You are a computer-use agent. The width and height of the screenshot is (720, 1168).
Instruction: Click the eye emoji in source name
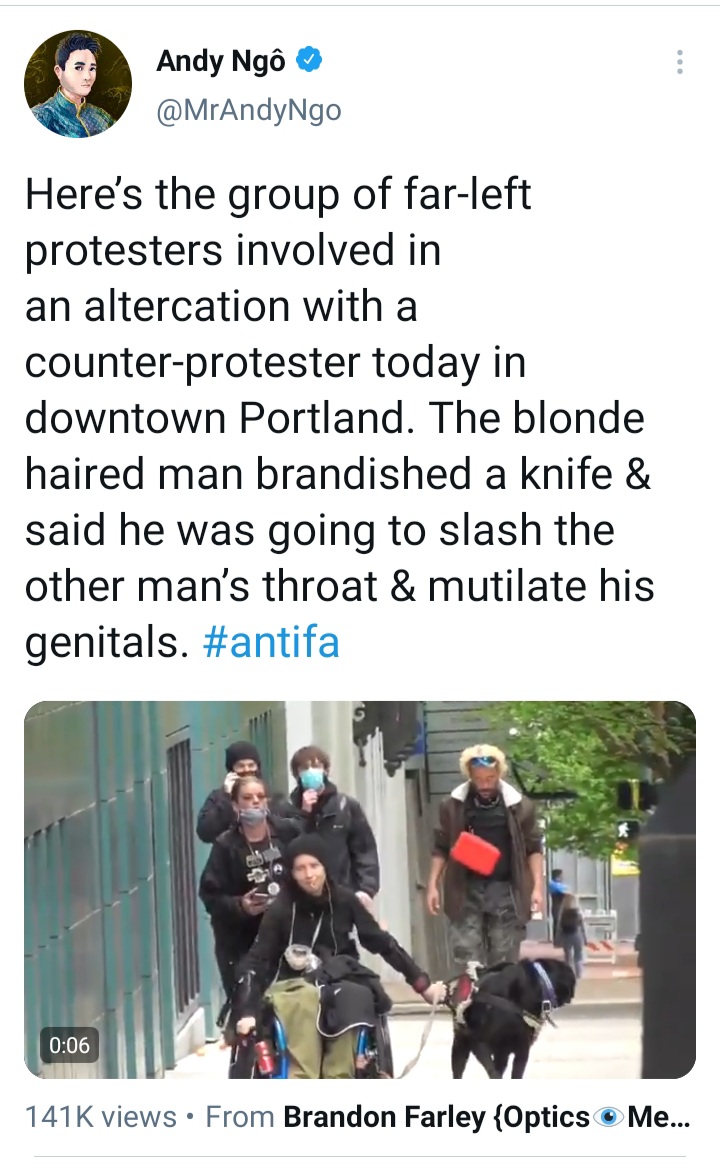tap(611, 1117)
